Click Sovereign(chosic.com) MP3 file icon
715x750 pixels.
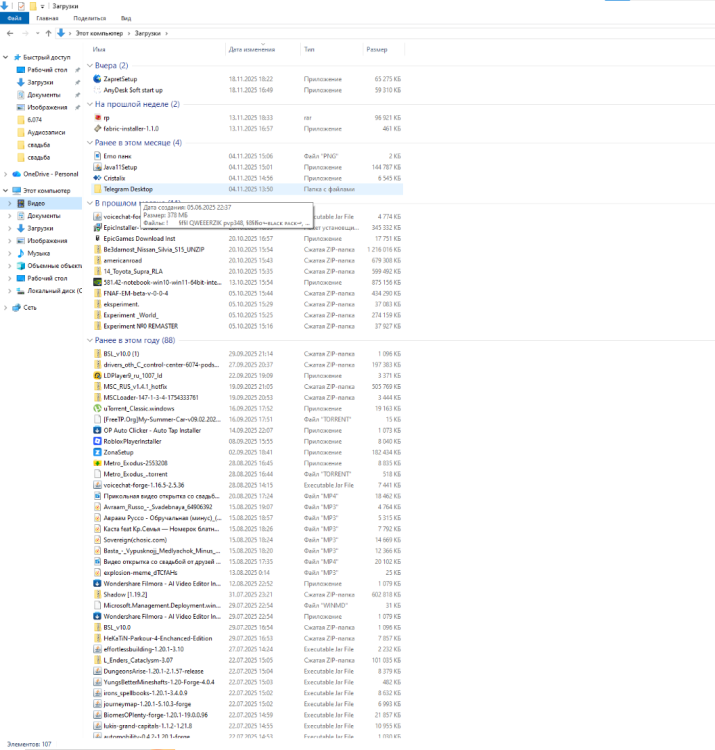(x=98, y=540)
